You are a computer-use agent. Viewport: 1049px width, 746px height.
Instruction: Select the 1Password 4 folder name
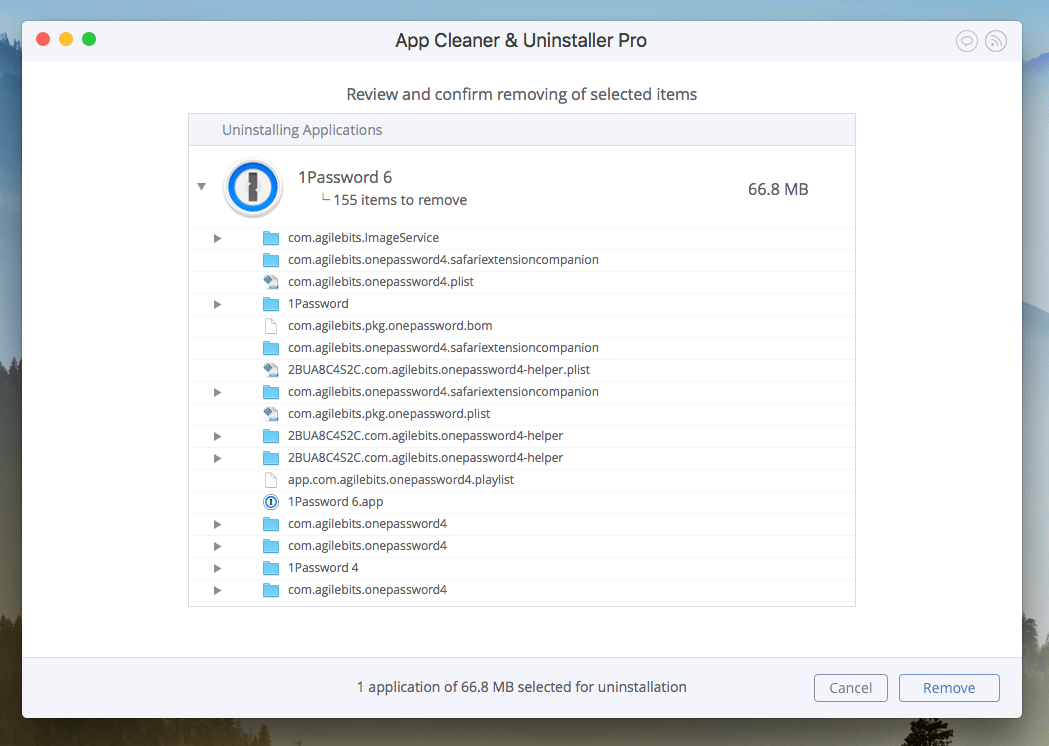(x=323, y=568)
